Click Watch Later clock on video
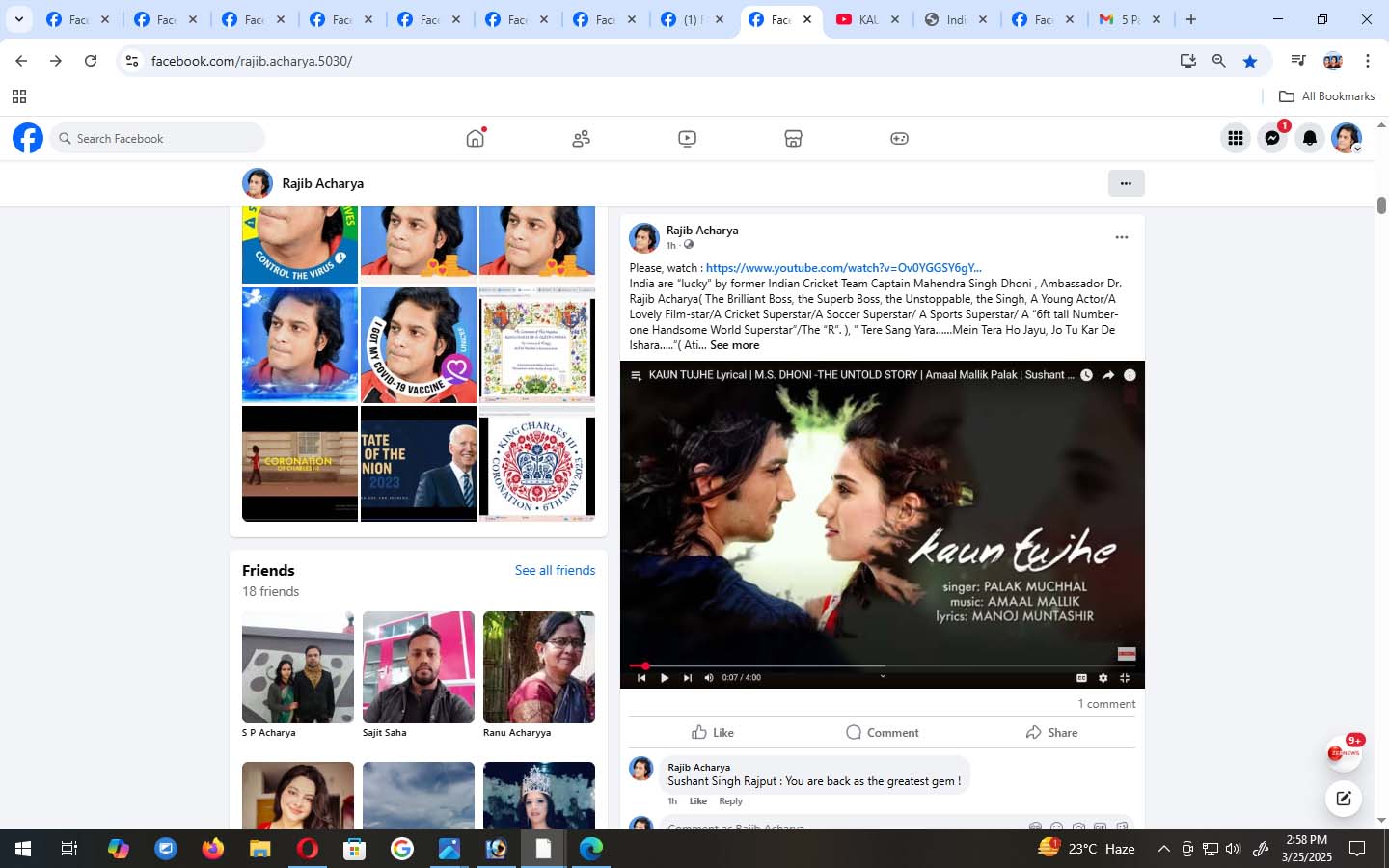The width and height of the screenshot is (1389, 868). point(1086,375)
